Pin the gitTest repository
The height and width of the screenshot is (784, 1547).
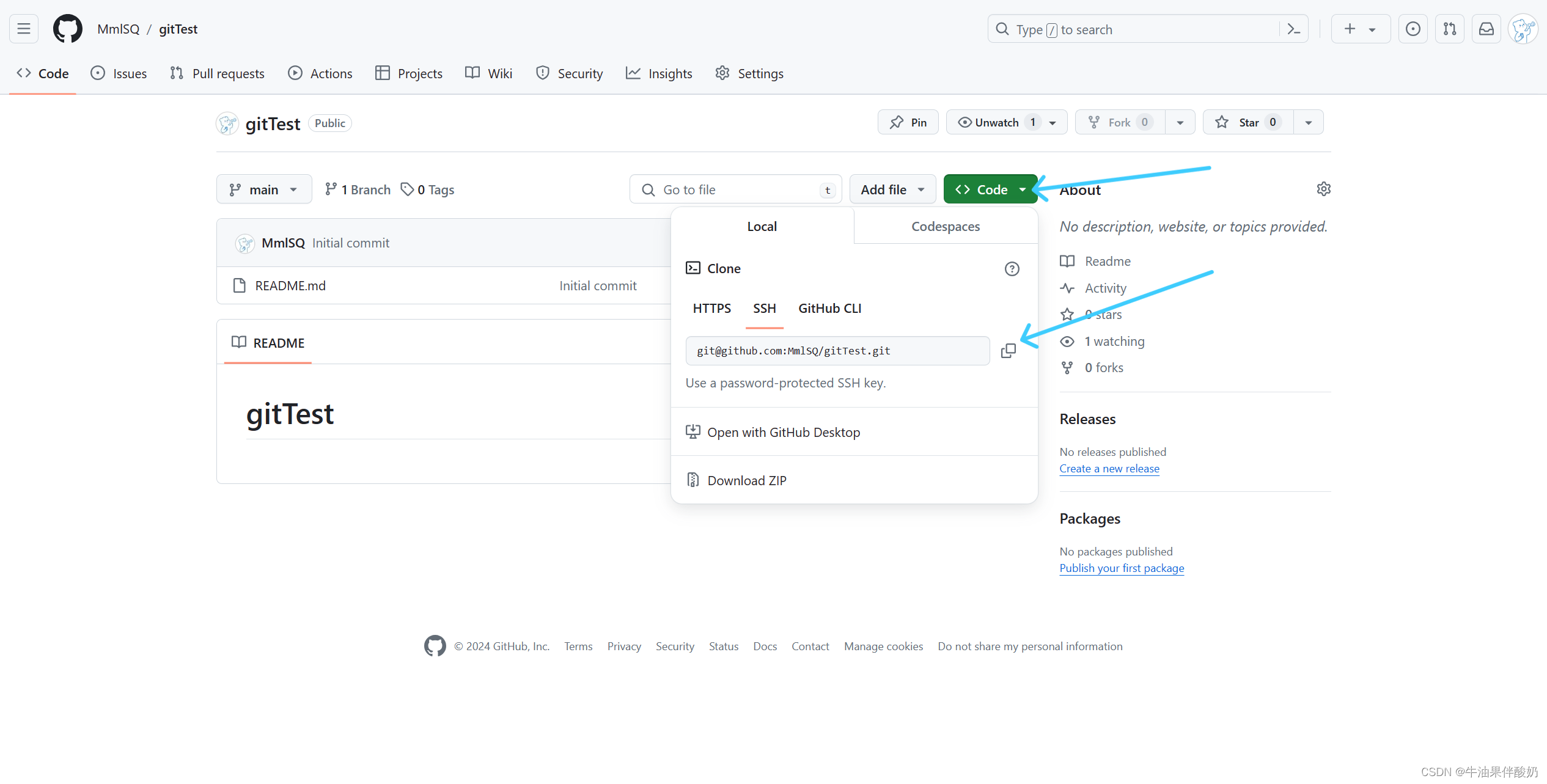pyautogui.click(x=908, y=122)
